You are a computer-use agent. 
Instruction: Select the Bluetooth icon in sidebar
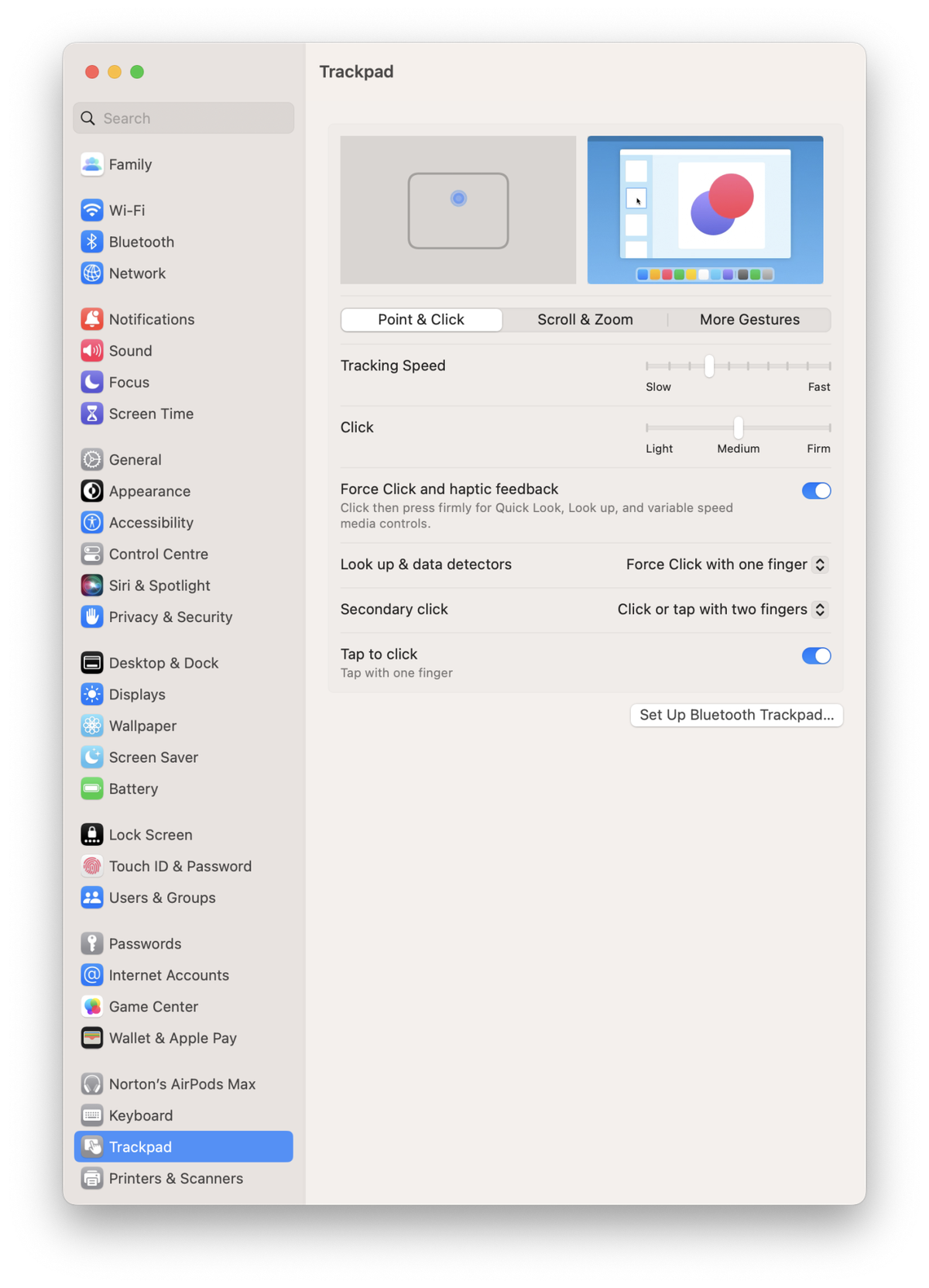tap(91, 242)
